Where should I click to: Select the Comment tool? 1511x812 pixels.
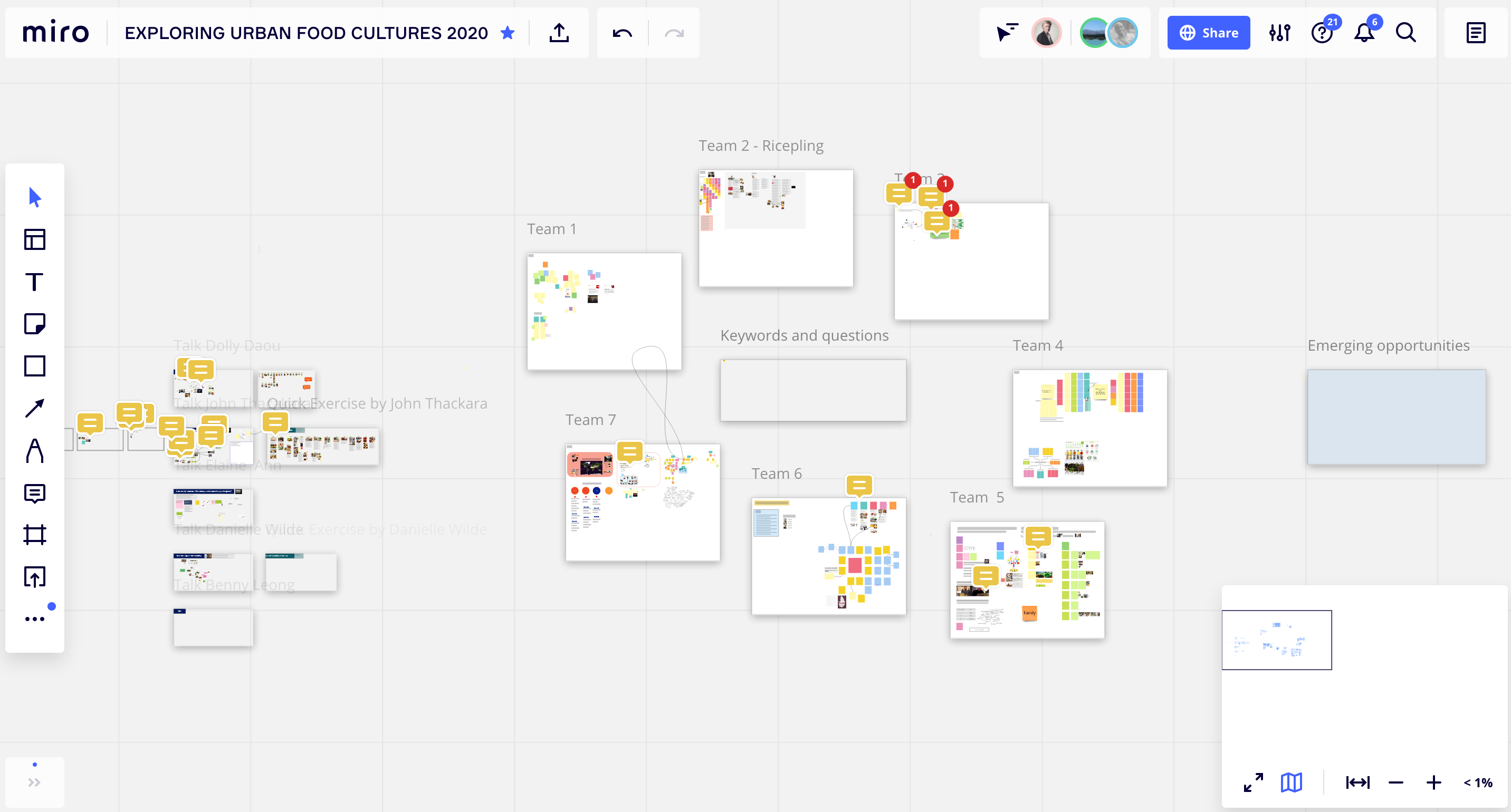(35, 493)
